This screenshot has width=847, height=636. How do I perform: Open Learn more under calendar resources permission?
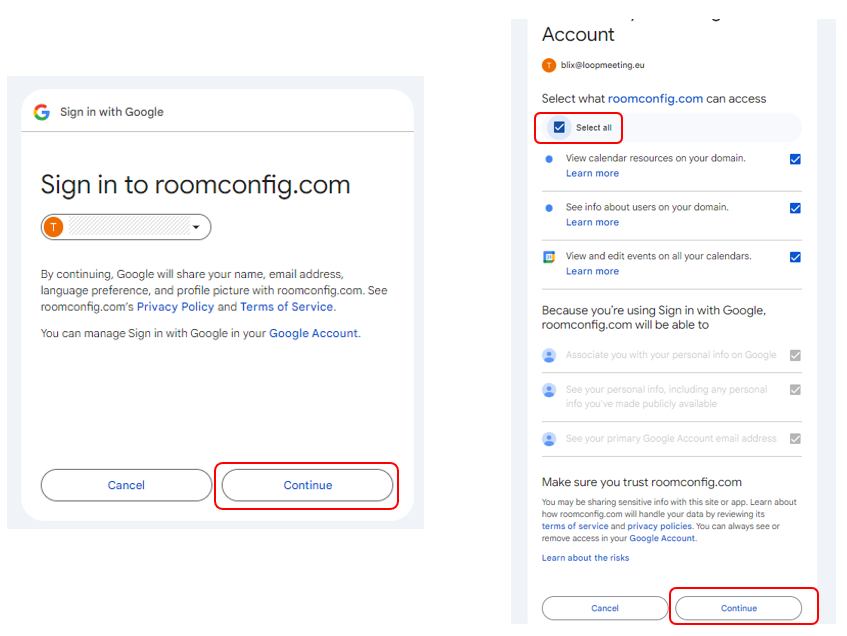[592, 174]
